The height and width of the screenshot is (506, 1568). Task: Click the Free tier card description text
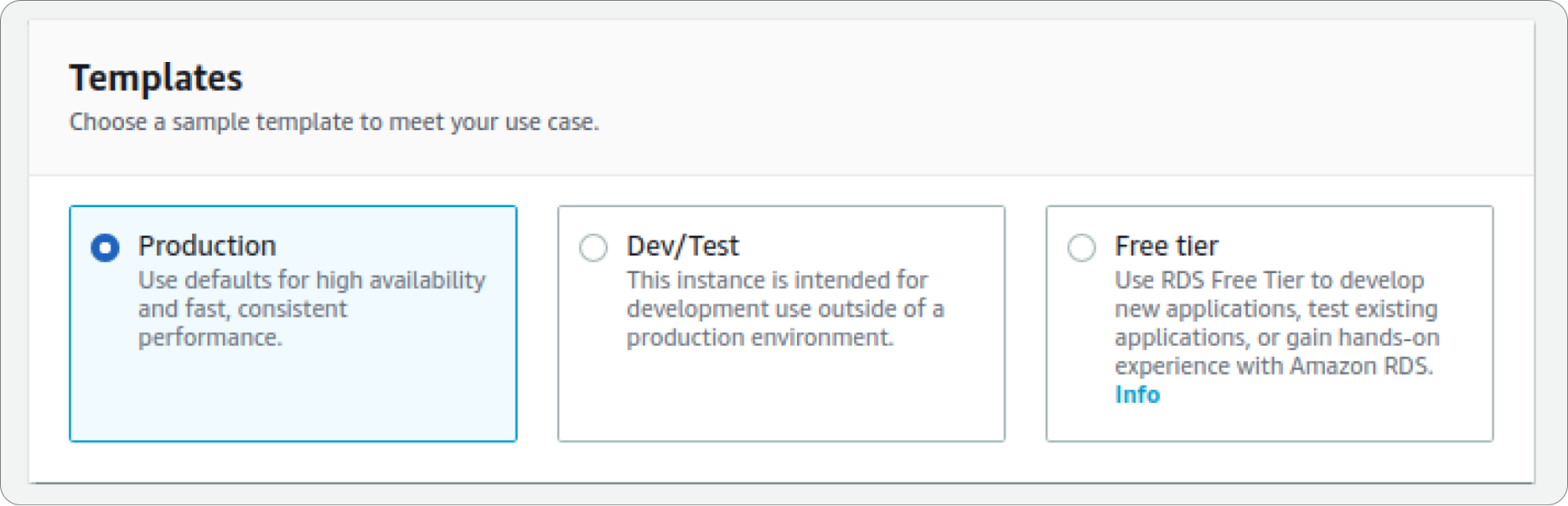click(x=1276, y=322)
